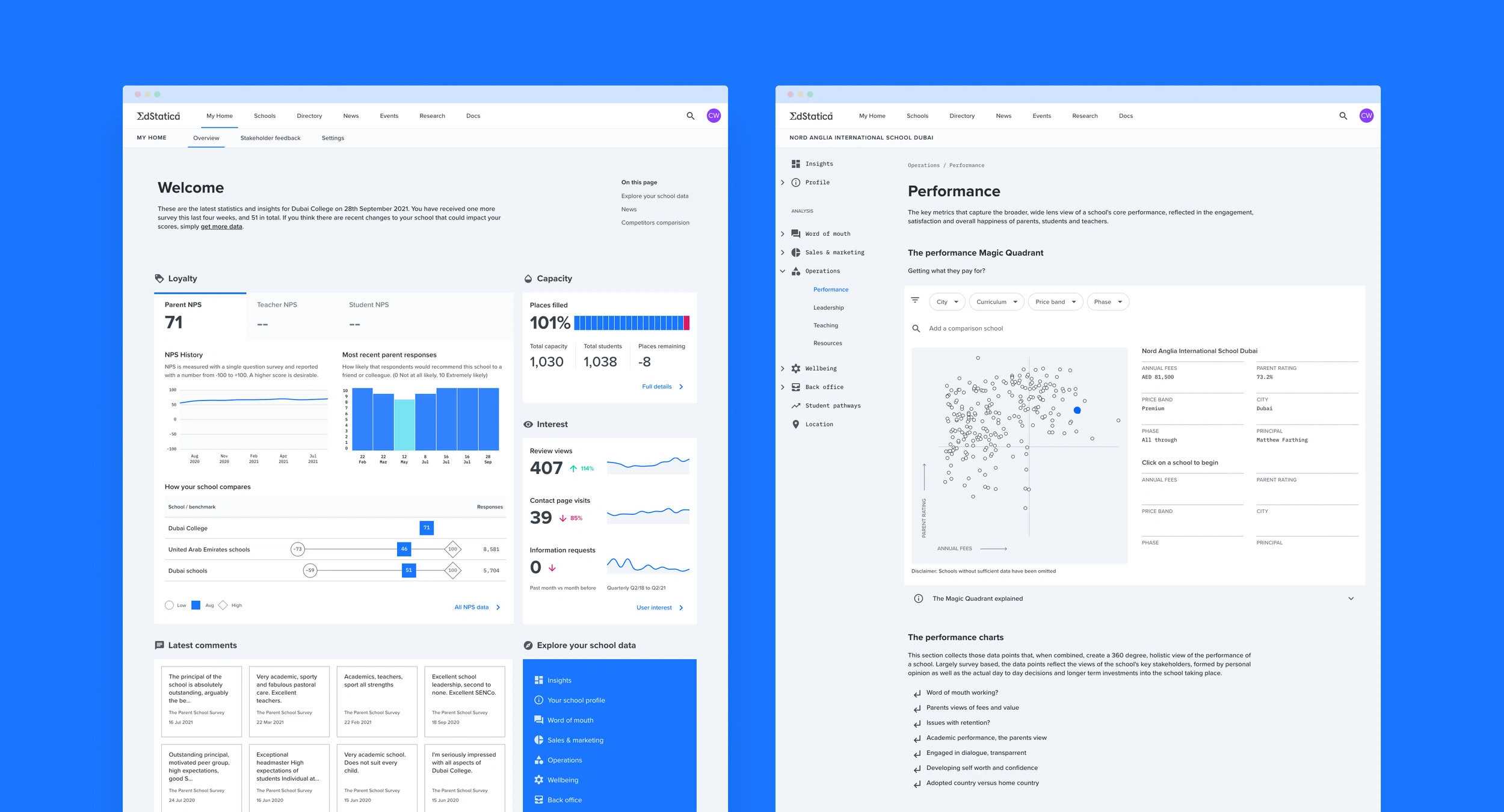Click Explore your school data compass icon
Screen dimensions: 1504x812
click(x=528, y=645)
